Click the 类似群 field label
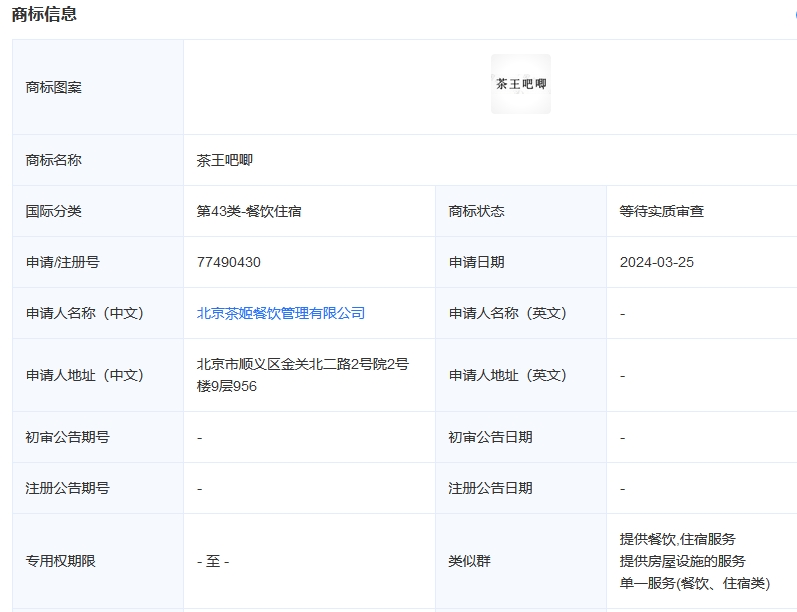 tap(469, 561)
